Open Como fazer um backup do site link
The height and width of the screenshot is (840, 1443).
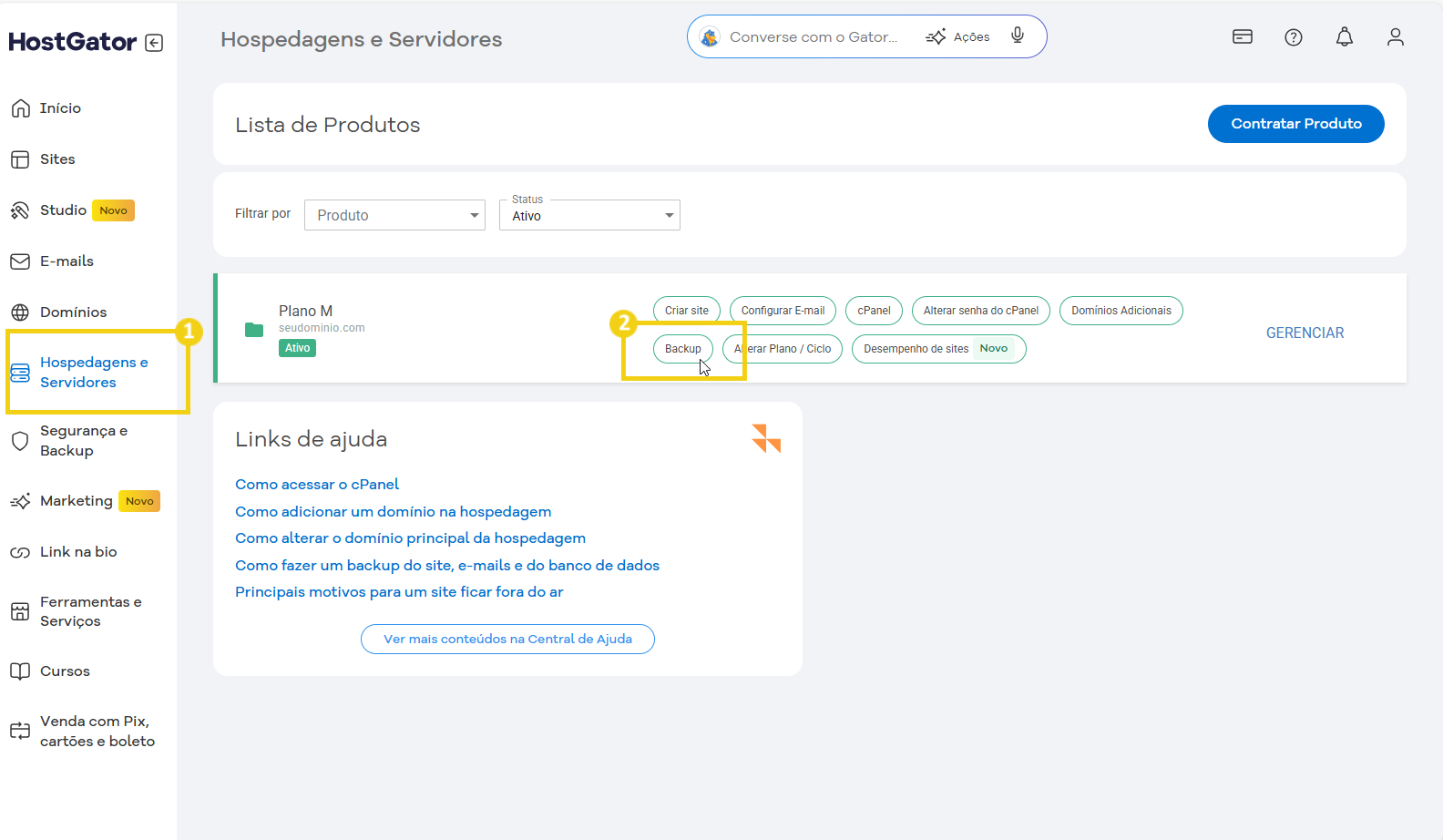click(x=447, y=566)
